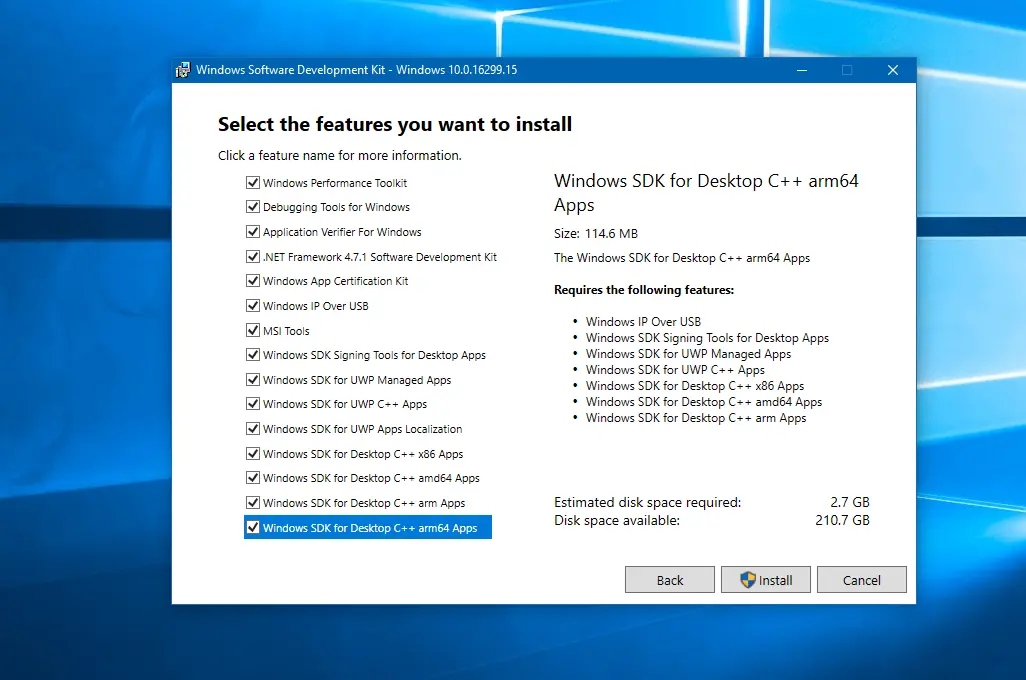Start installation with the Install button
Screen dimensions: 1026x680
[766, 580]
